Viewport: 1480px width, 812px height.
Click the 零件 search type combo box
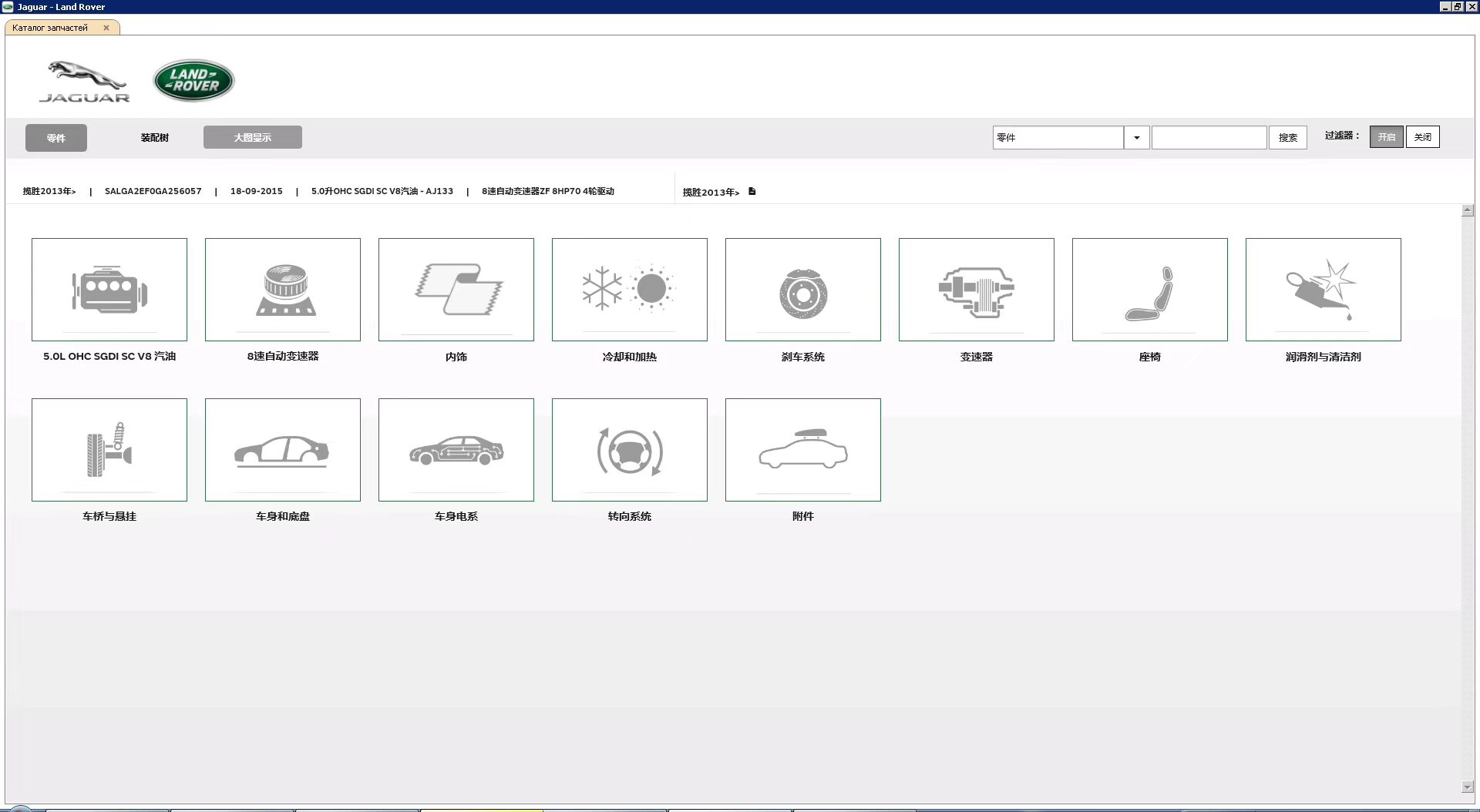coord(1058,137)
